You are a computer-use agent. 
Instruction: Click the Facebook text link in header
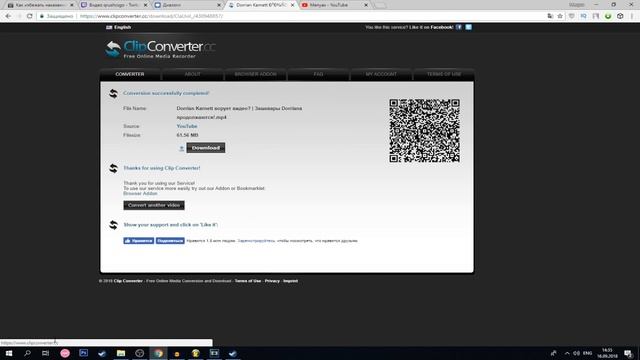click(x=442, y=27)
